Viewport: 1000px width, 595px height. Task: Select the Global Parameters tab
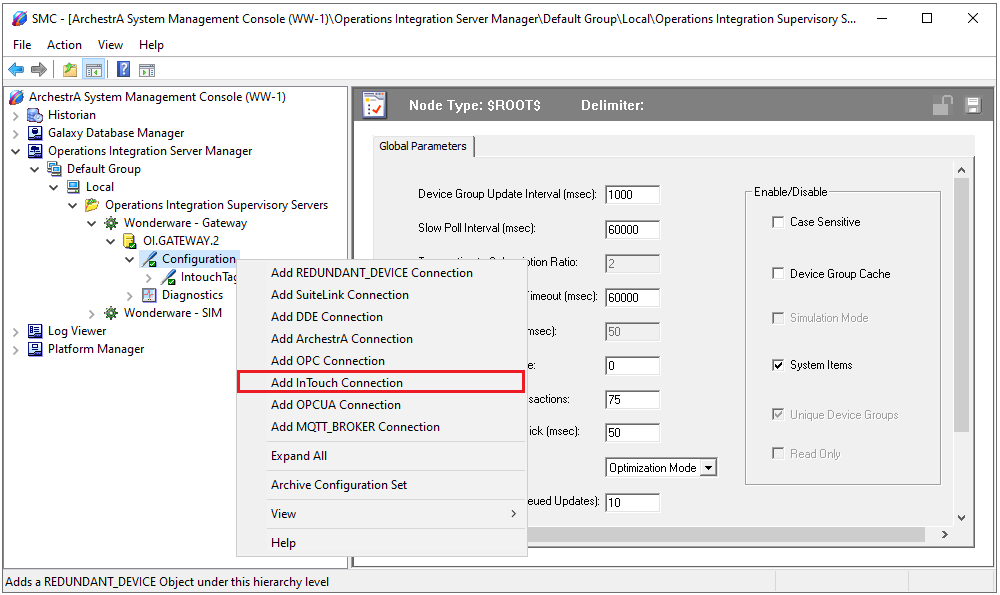click(423, 146)
